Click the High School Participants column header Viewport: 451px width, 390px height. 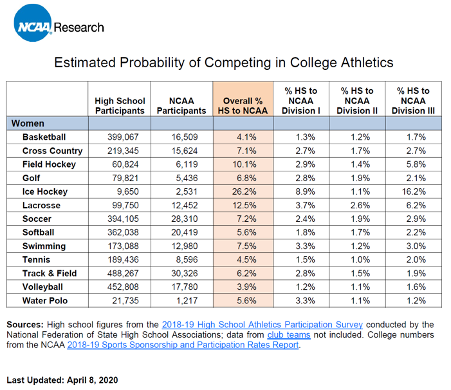[x=120, y=106]
